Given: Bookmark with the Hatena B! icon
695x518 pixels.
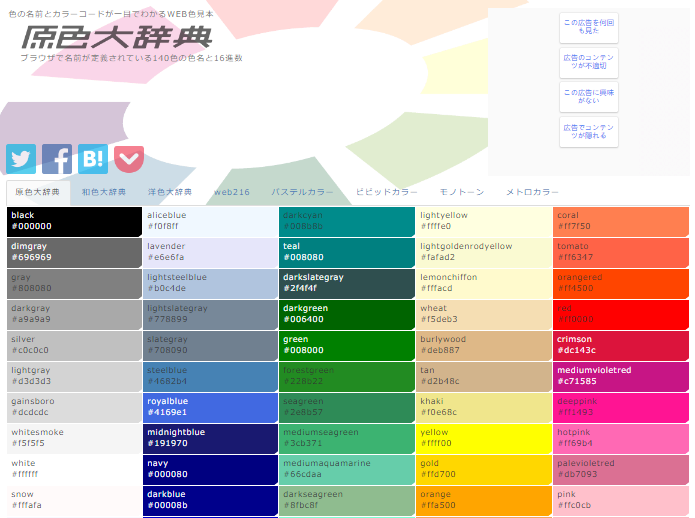Looking at the screenshot, I should (93, 158).
